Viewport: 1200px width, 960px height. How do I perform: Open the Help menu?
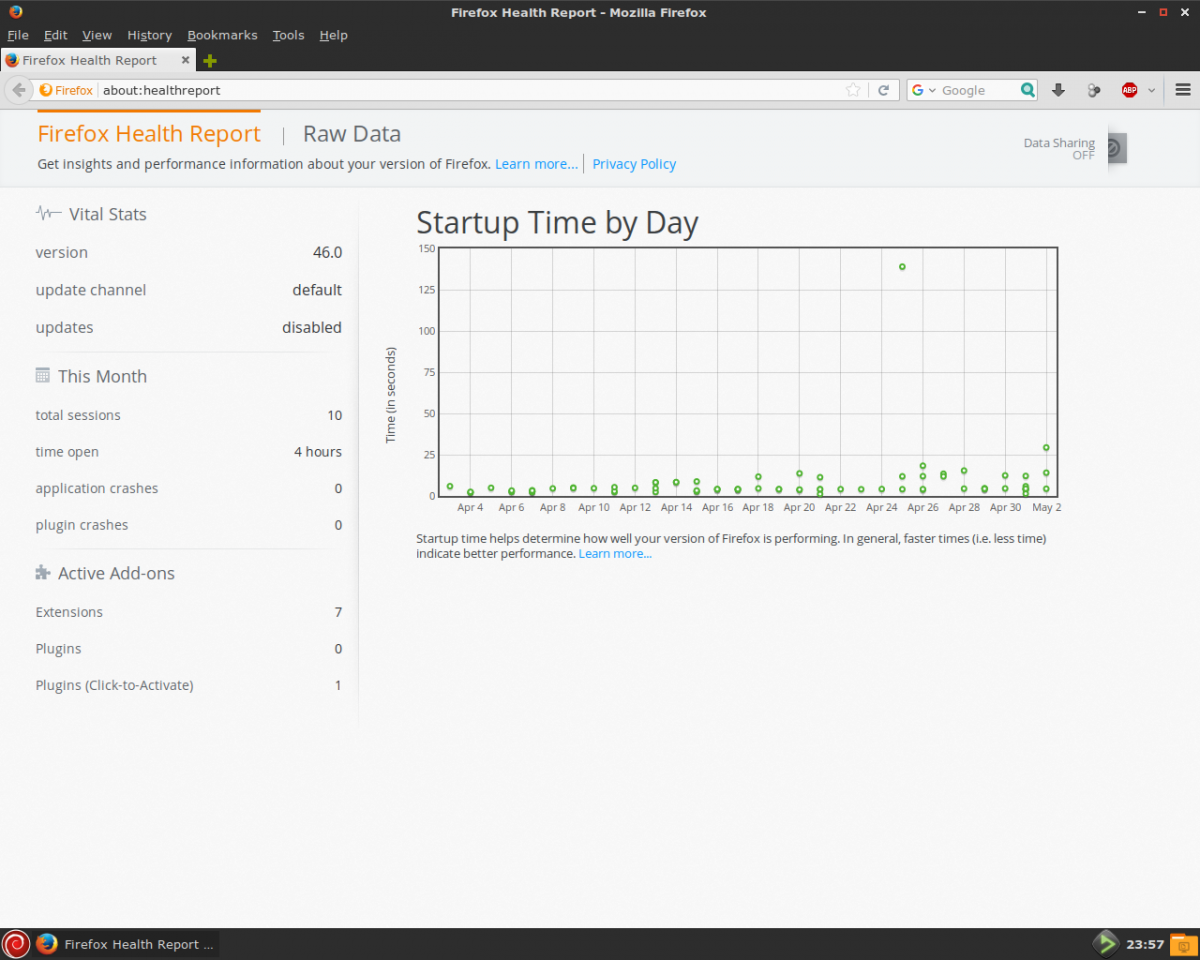[334, 35]
